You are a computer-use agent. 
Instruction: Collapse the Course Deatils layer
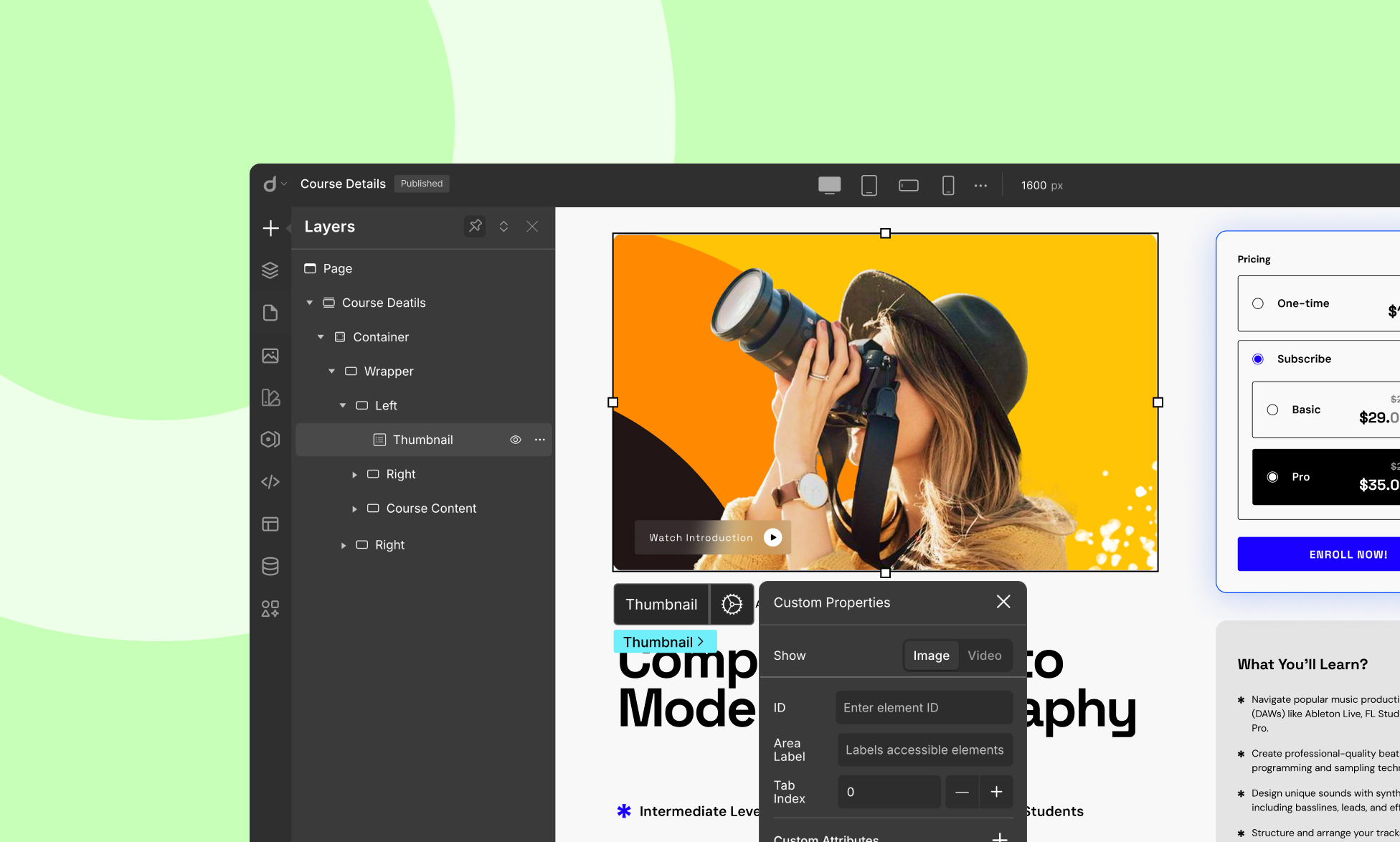(310, 303)
